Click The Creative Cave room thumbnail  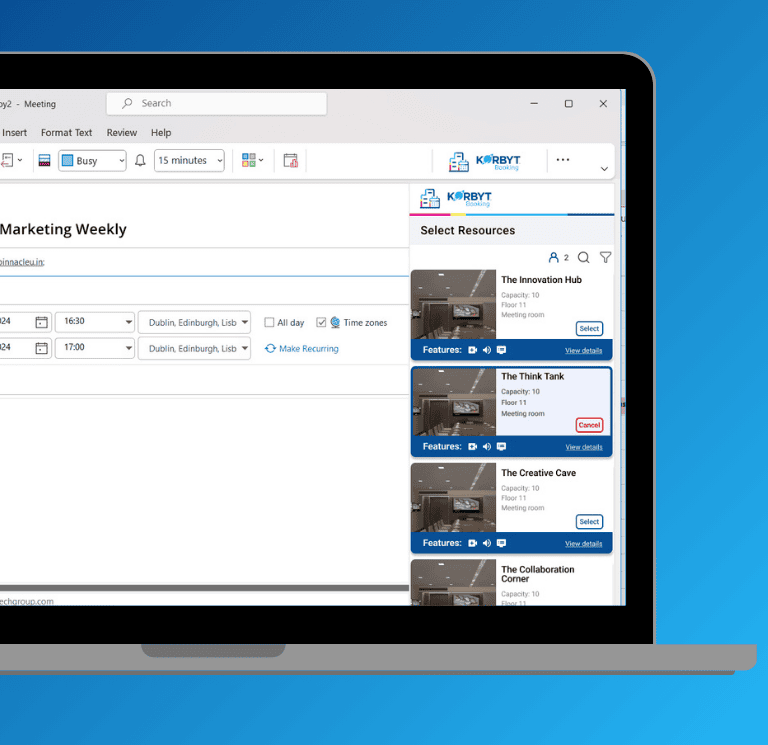pos(454,498)
